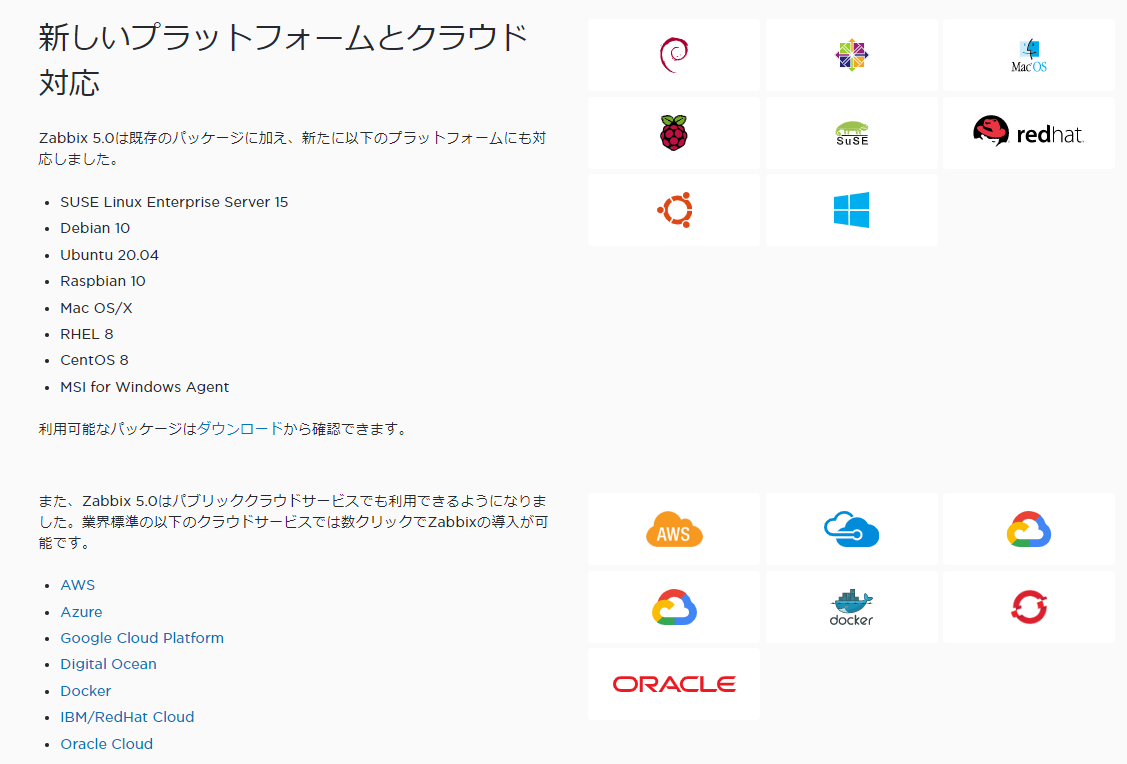Click the Google Cloud logo beside the Docker logo
1127x764 pixels.
coord(673,607)
